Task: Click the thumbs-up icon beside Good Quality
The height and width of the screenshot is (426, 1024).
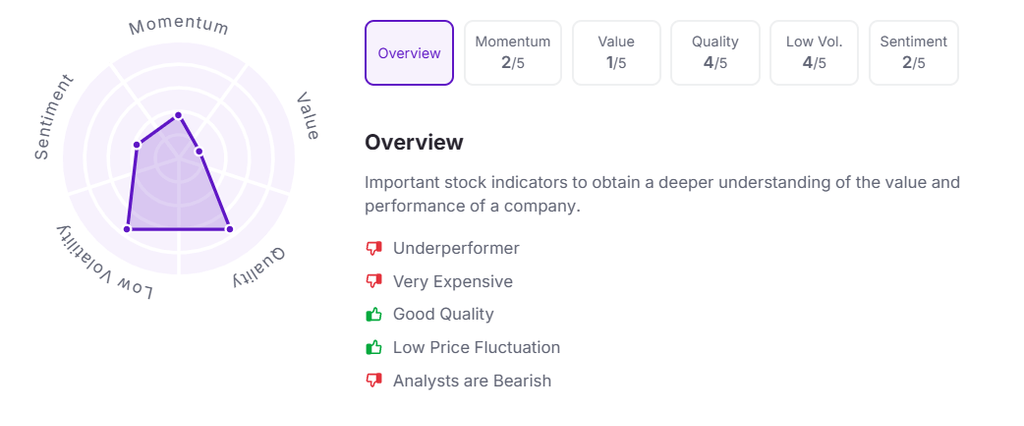Action: point(375,314)
